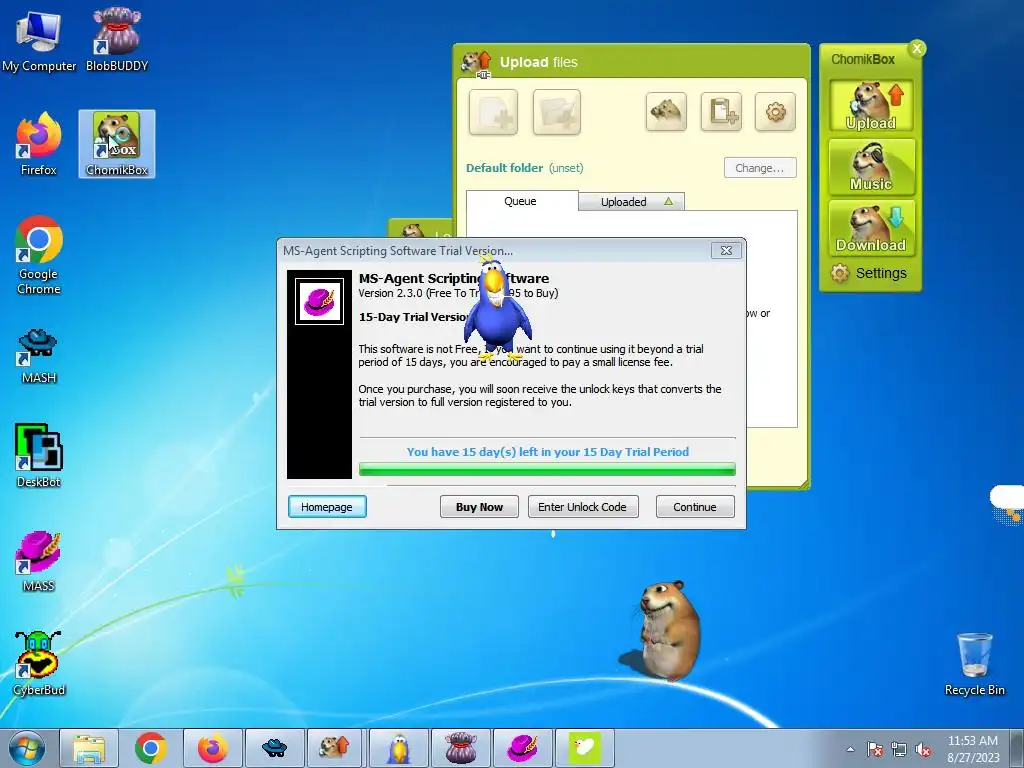
Task: Launch MASS desktop shortcut
Action: [x=39, y=562]
